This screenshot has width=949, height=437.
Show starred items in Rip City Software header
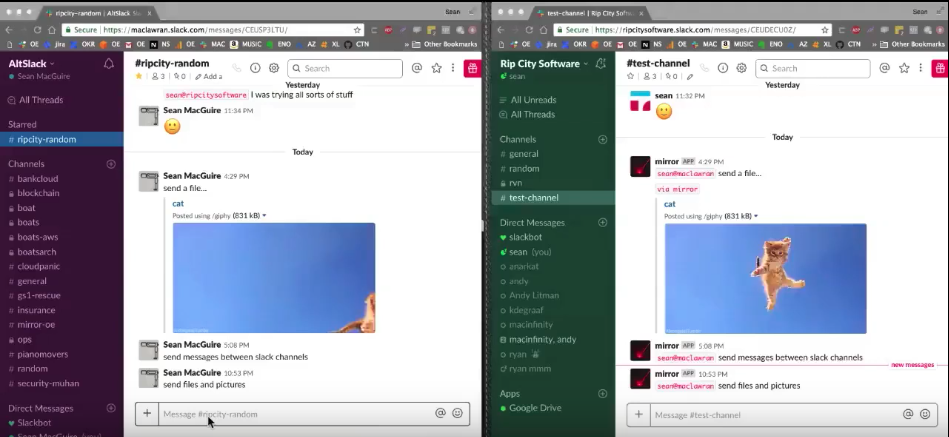(904, 68)
